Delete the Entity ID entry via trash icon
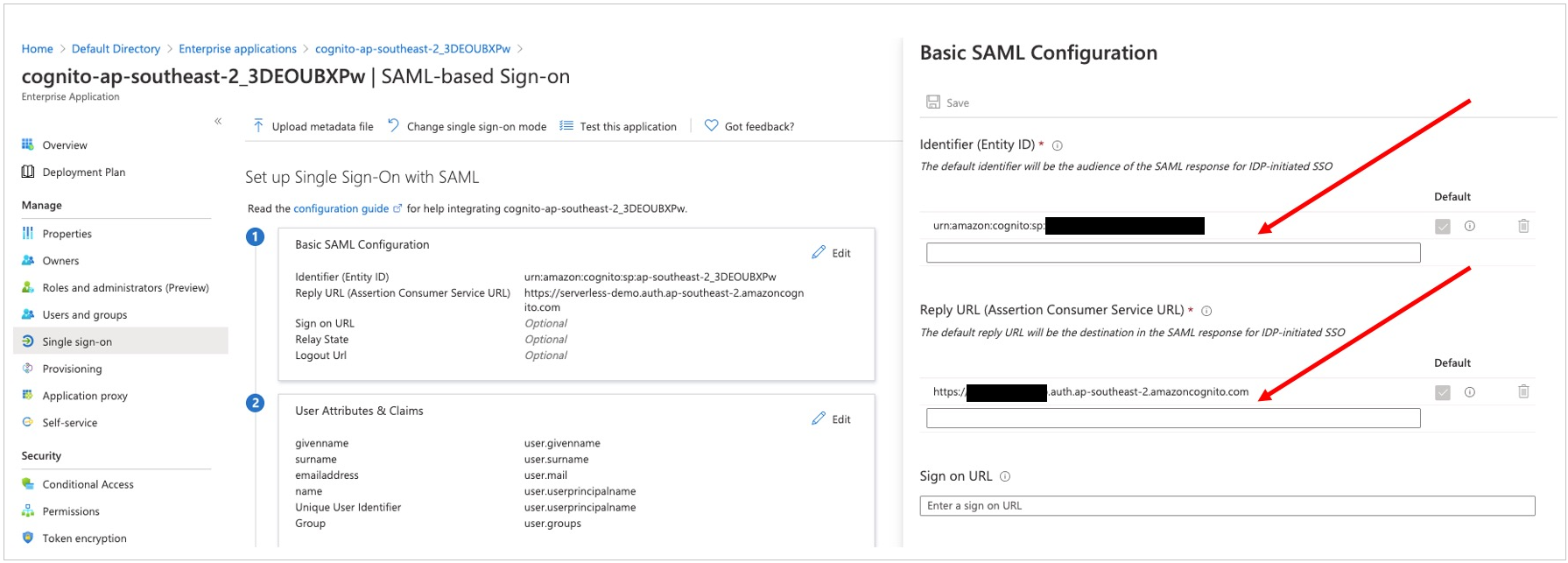1568x563 pixels. (x=1523, y=226)
